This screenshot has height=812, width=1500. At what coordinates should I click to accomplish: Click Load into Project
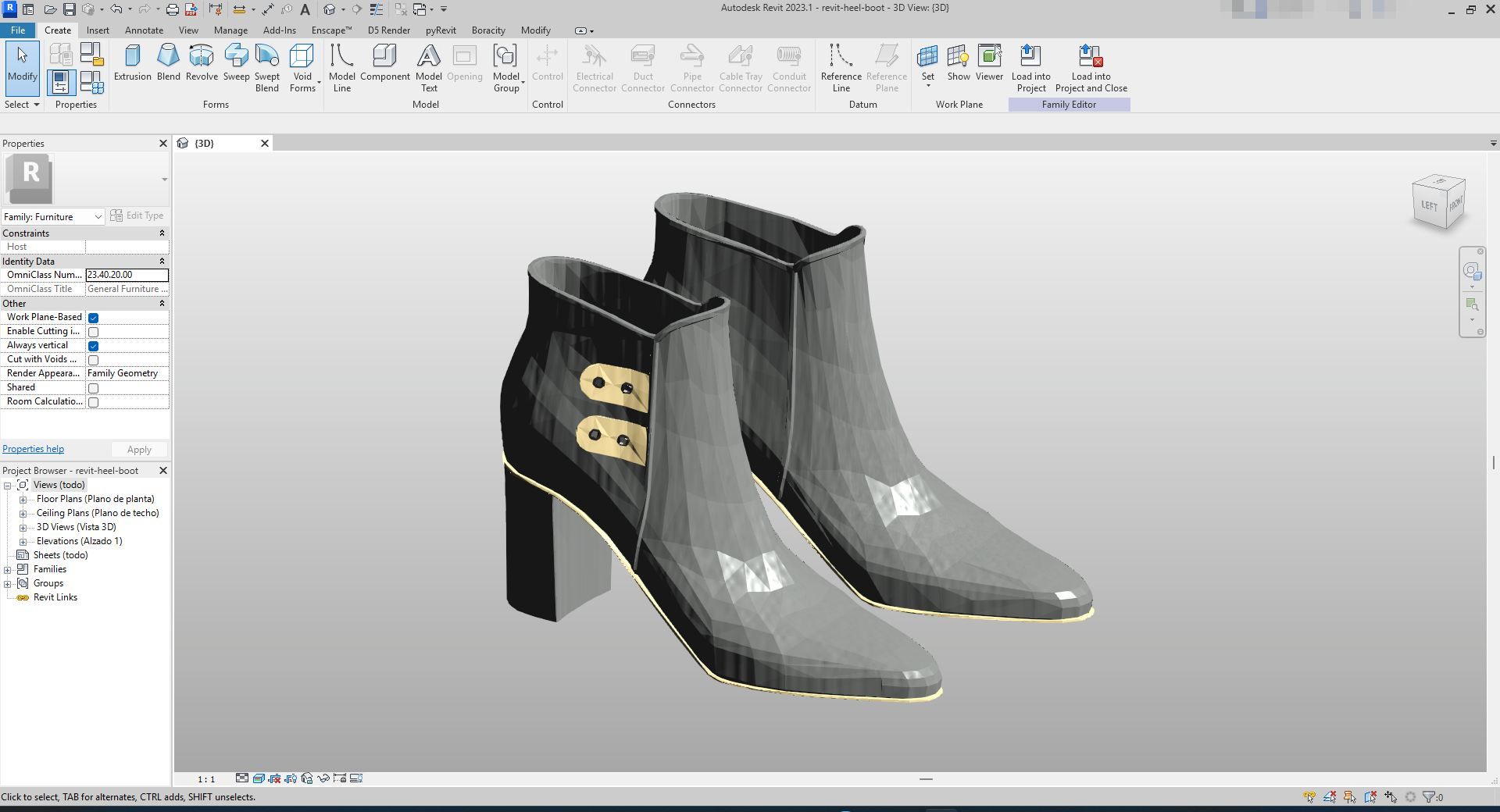[1030, 68]
